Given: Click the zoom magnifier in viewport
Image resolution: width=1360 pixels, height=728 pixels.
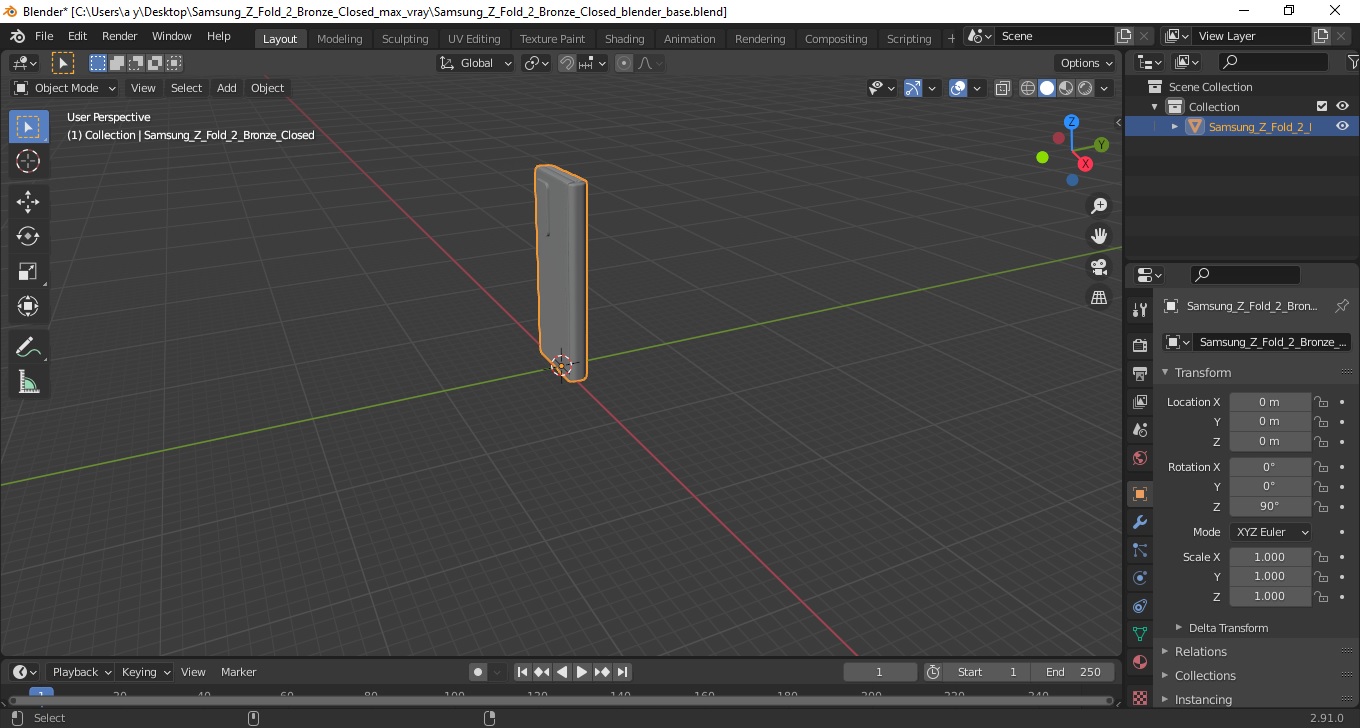Looking at the screenshot, I should click(1099, 205).
